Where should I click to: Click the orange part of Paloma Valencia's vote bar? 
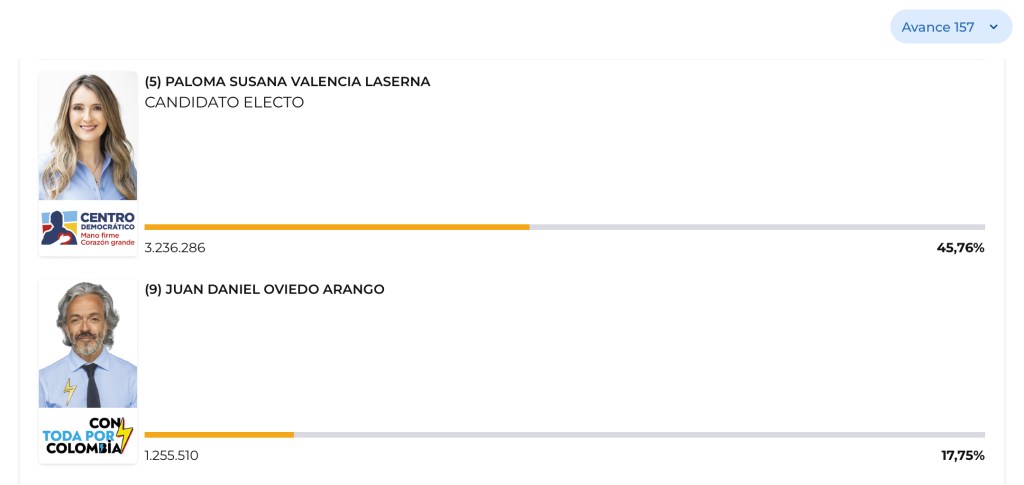(x=336, y=227)
